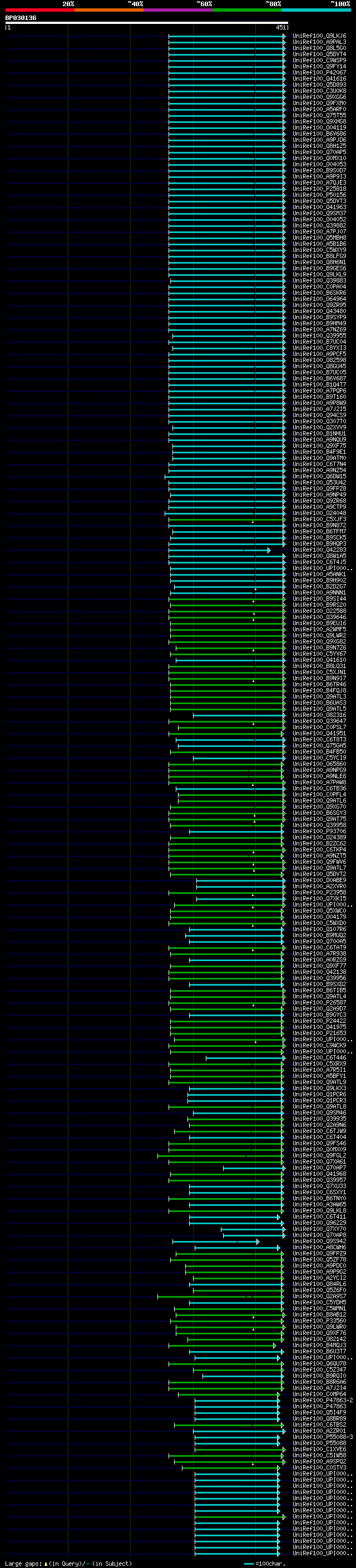Select hit label UniRef100_O04119
The width and height of the screenshot is (356, 1568).
(x=319, y=128)
